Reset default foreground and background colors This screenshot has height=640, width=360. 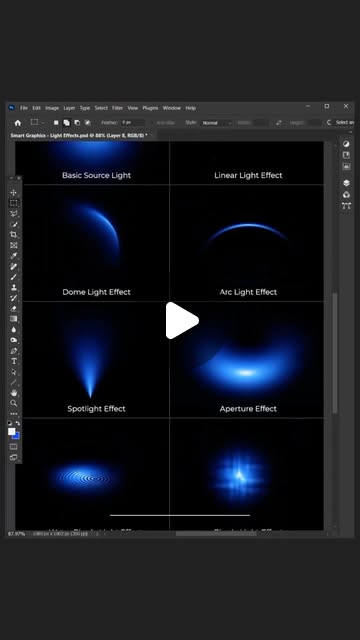coord(10,423)
